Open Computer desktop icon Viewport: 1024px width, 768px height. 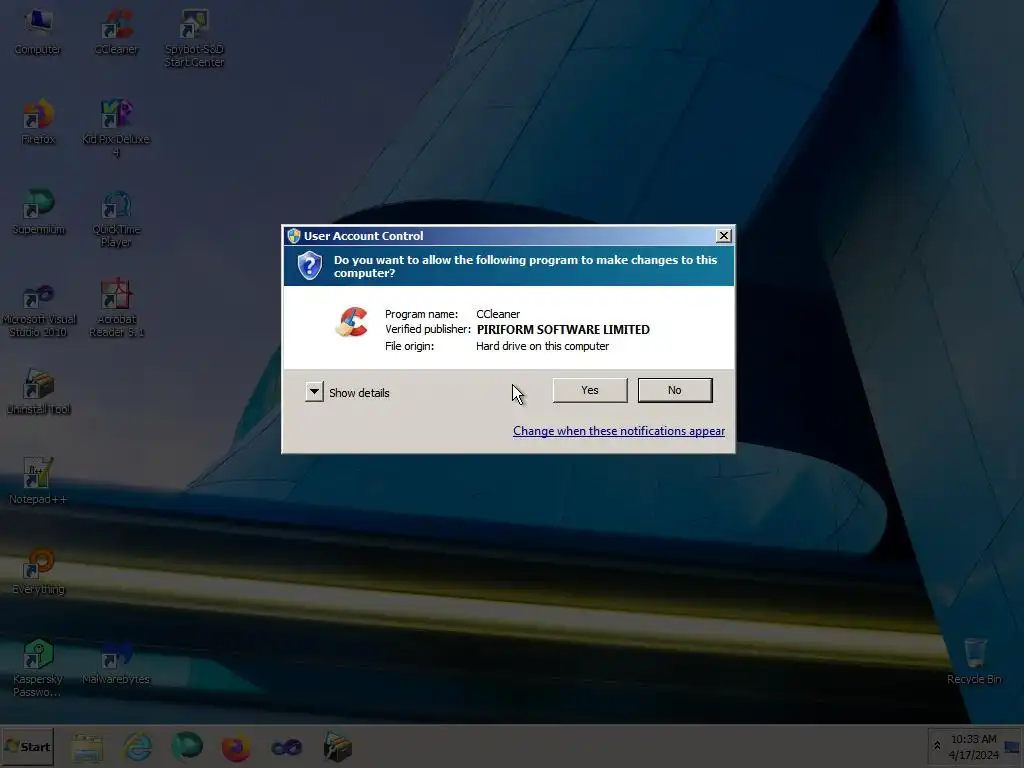tap(38, 32)
